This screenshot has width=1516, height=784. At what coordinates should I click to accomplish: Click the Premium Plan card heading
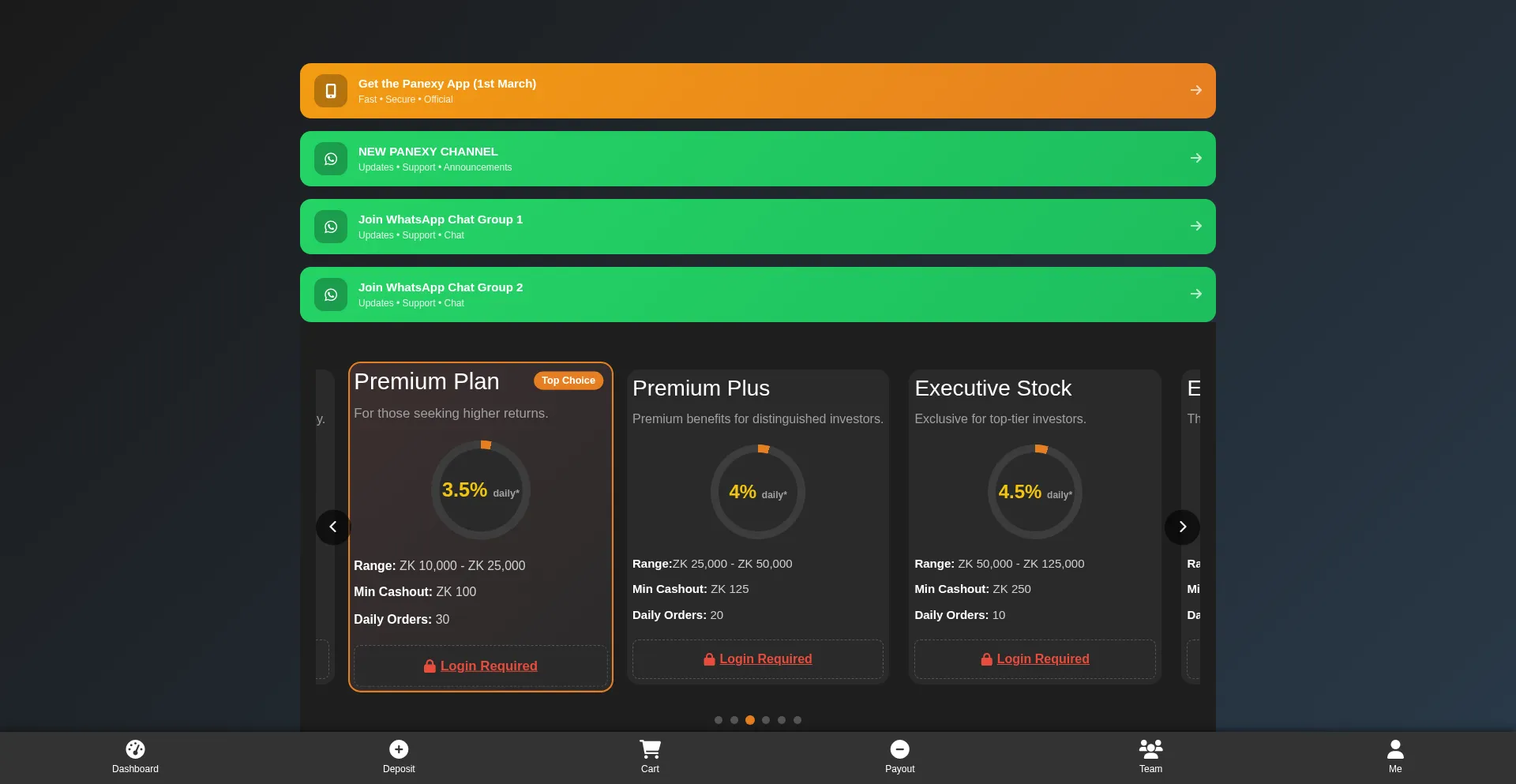[x=426, y=381]
